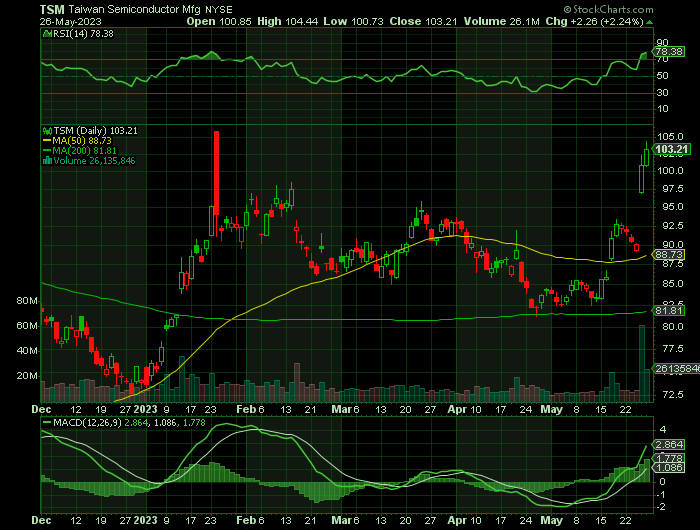
Task: Click the 26135846 volume axis tag
Action: [676, 369]
